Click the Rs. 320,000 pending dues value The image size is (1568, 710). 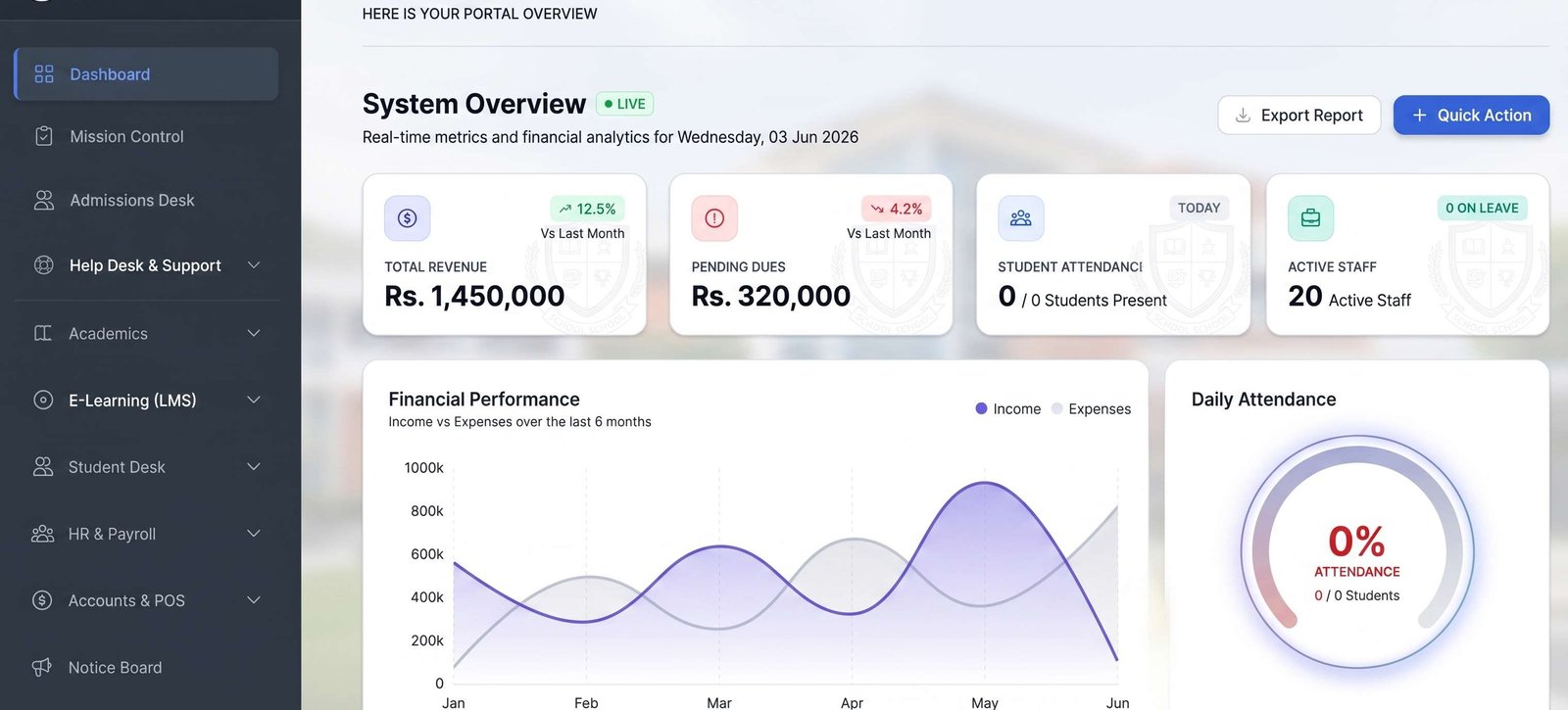(771, 296)
